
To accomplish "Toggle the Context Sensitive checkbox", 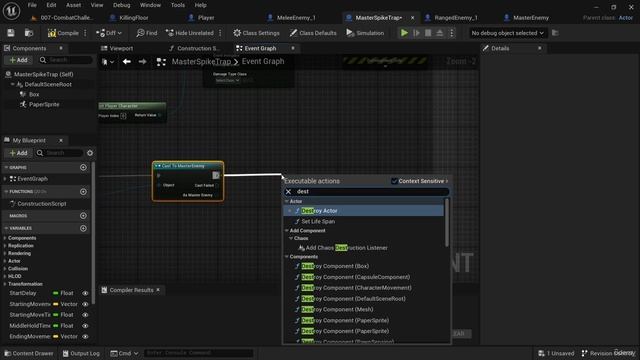I will click(x=394, y=181).
